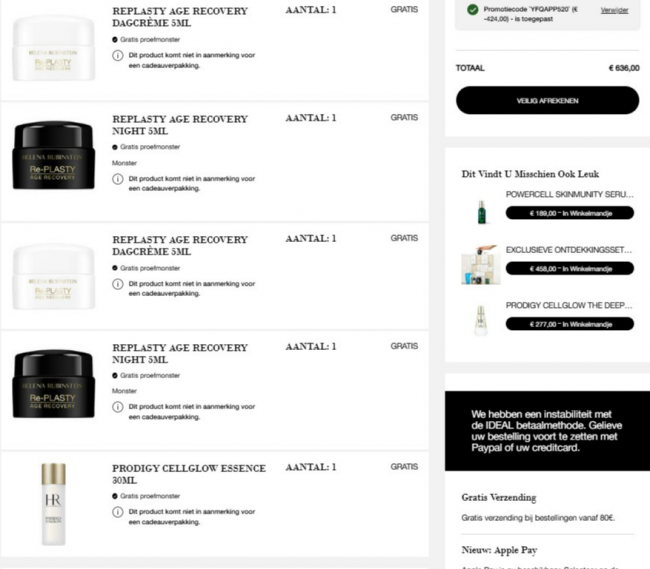Click info icon under second Replasty Night 5ML

(x=118, y=407)
